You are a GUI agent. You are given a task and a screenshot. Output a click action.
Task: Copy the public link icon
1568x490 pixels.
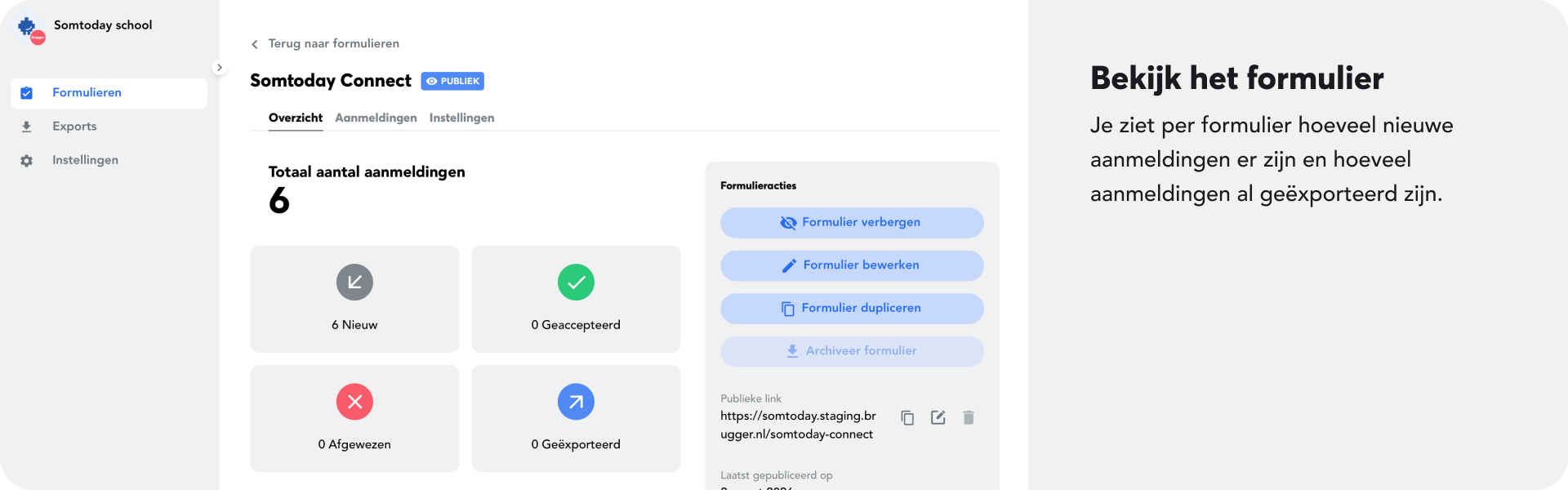click(x=907, y=418)
